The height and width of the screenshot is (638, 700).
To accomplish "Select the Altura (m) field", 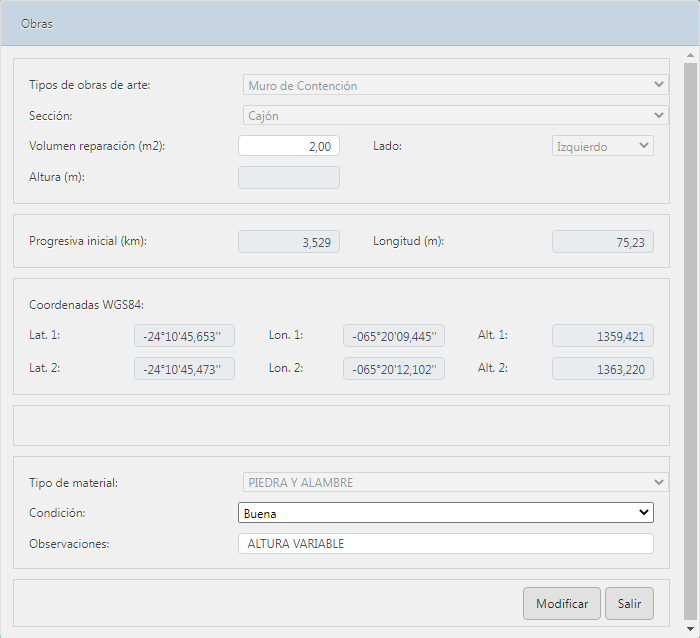I will (x=289, y=177).
